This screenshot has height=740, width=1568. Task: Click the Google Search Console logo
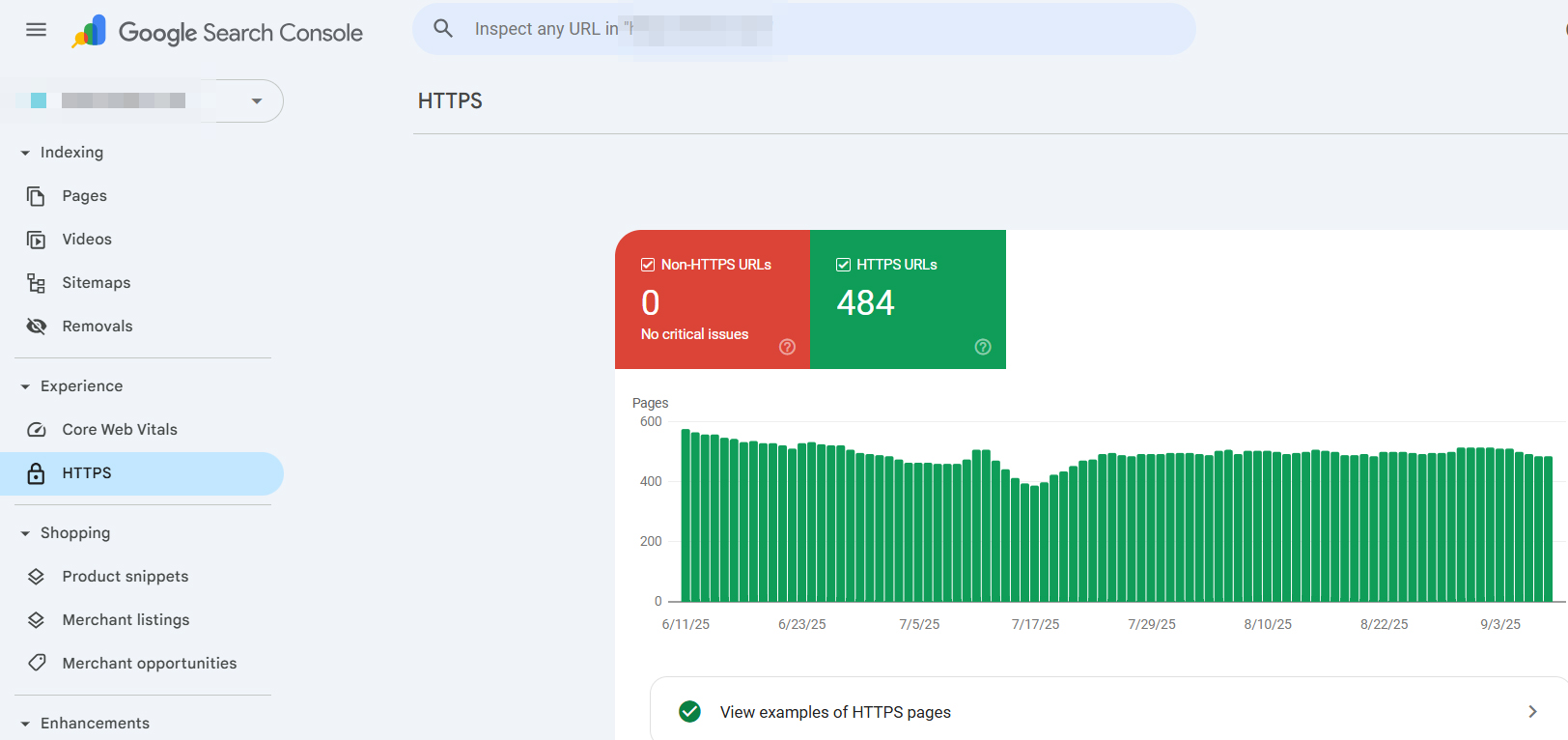pyautogui.click(x=90, y=32)
